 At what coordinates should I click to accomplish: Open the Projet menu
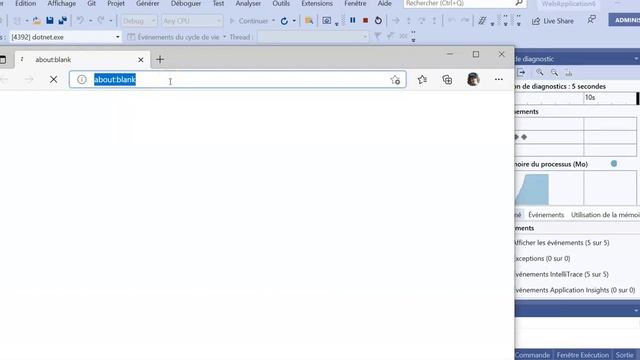pos(116,3)
